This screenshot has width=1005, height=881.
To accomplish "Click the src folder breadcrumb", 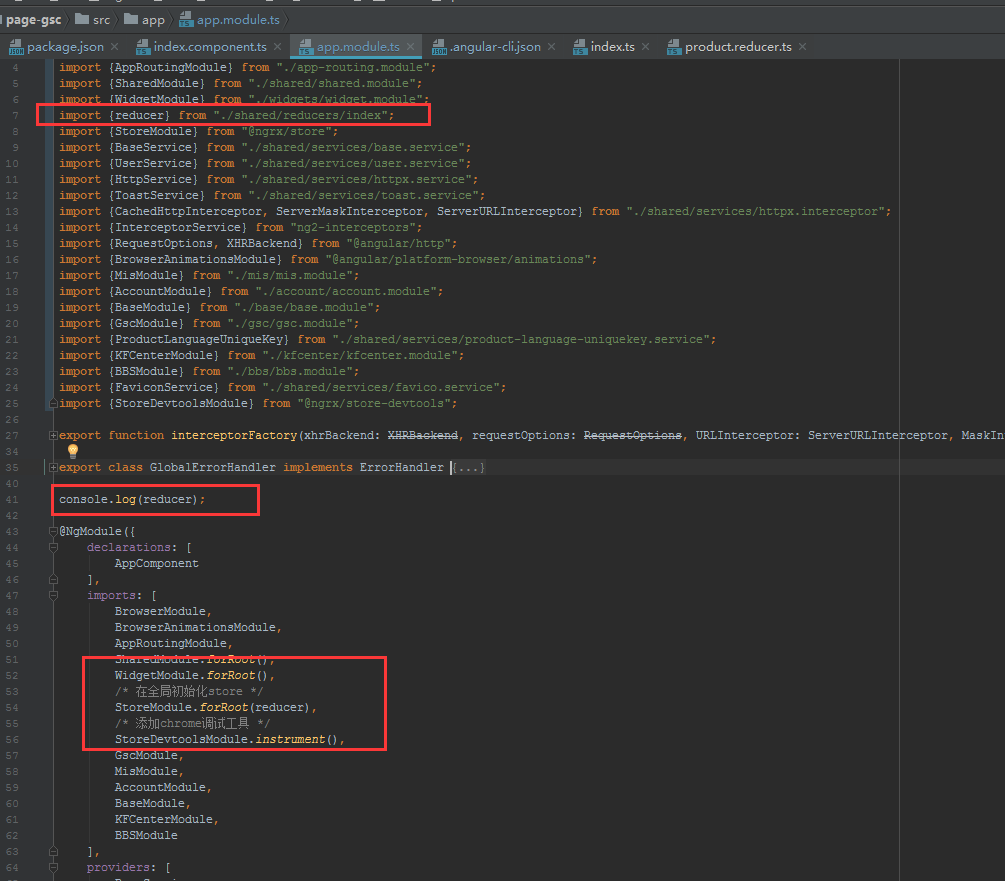I will [x=101, y=20].
